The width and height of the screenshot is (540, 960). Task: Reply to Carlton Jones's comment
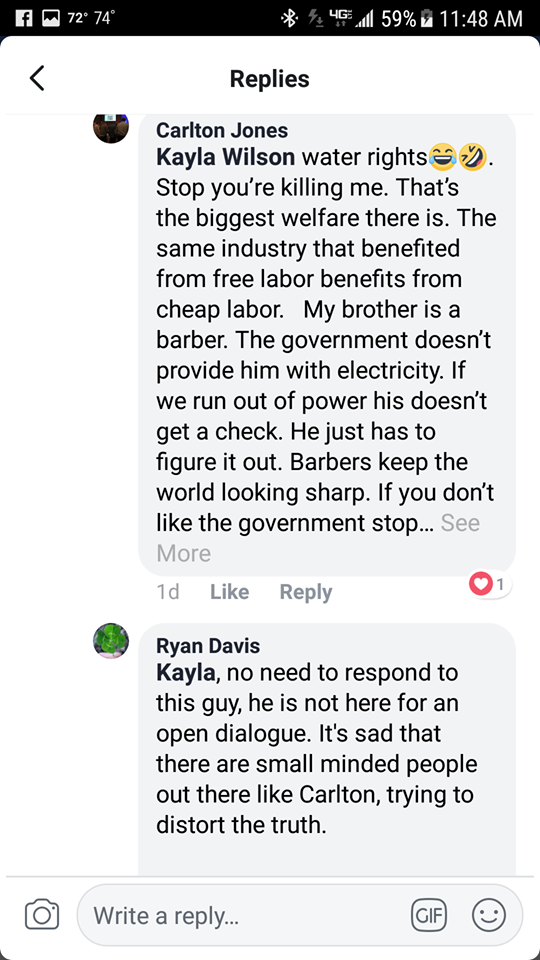coord(306,592)
